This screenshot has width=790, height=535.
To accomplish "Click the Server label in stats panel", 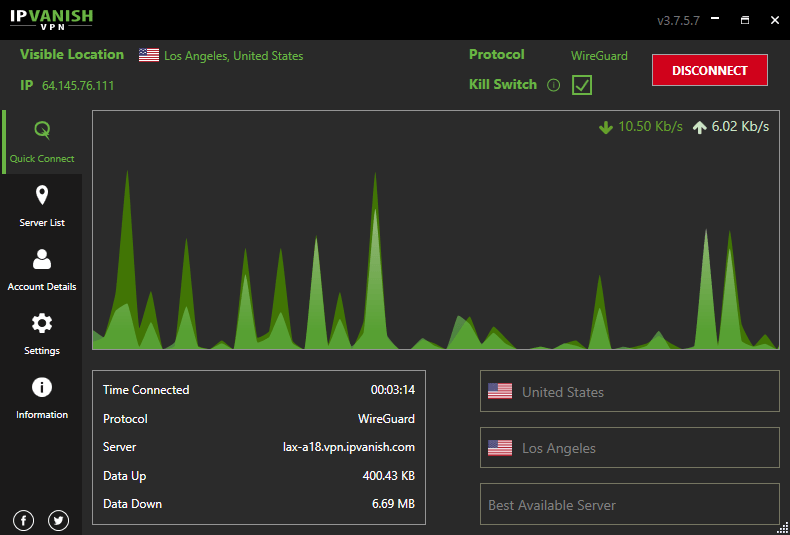I will pyautogui.click(x=119, y=447).
